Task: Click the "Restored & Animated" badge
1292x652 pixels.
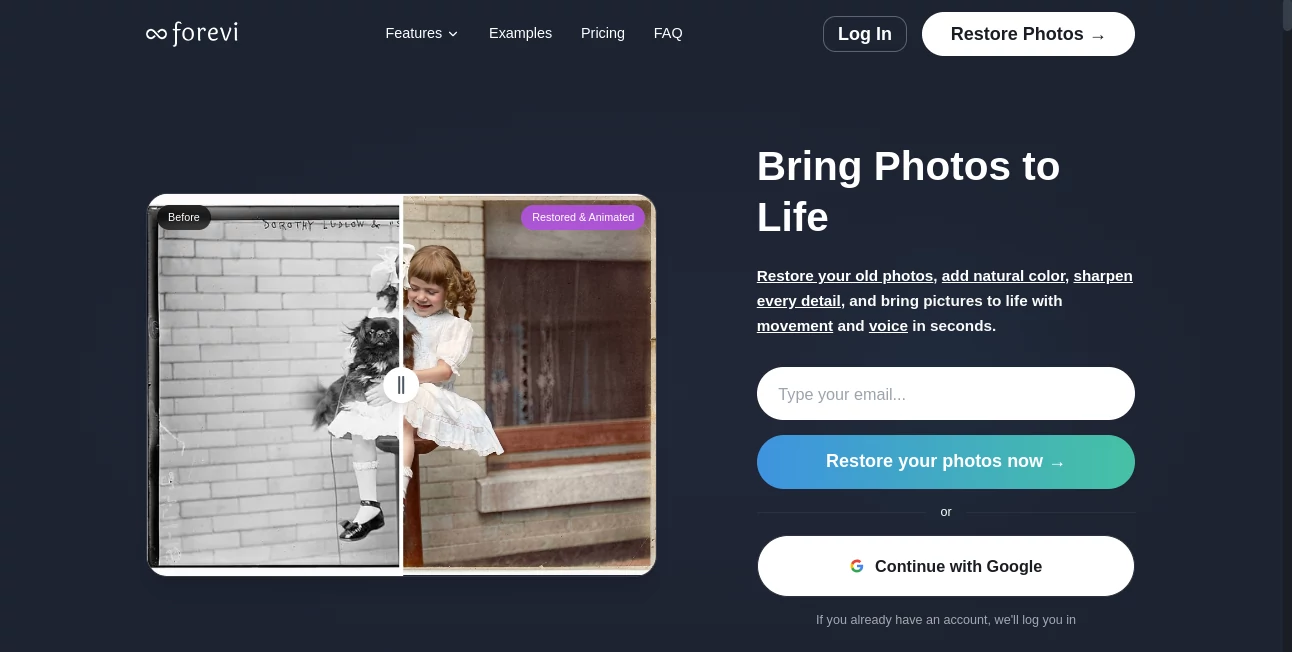Action: [583, 217]
